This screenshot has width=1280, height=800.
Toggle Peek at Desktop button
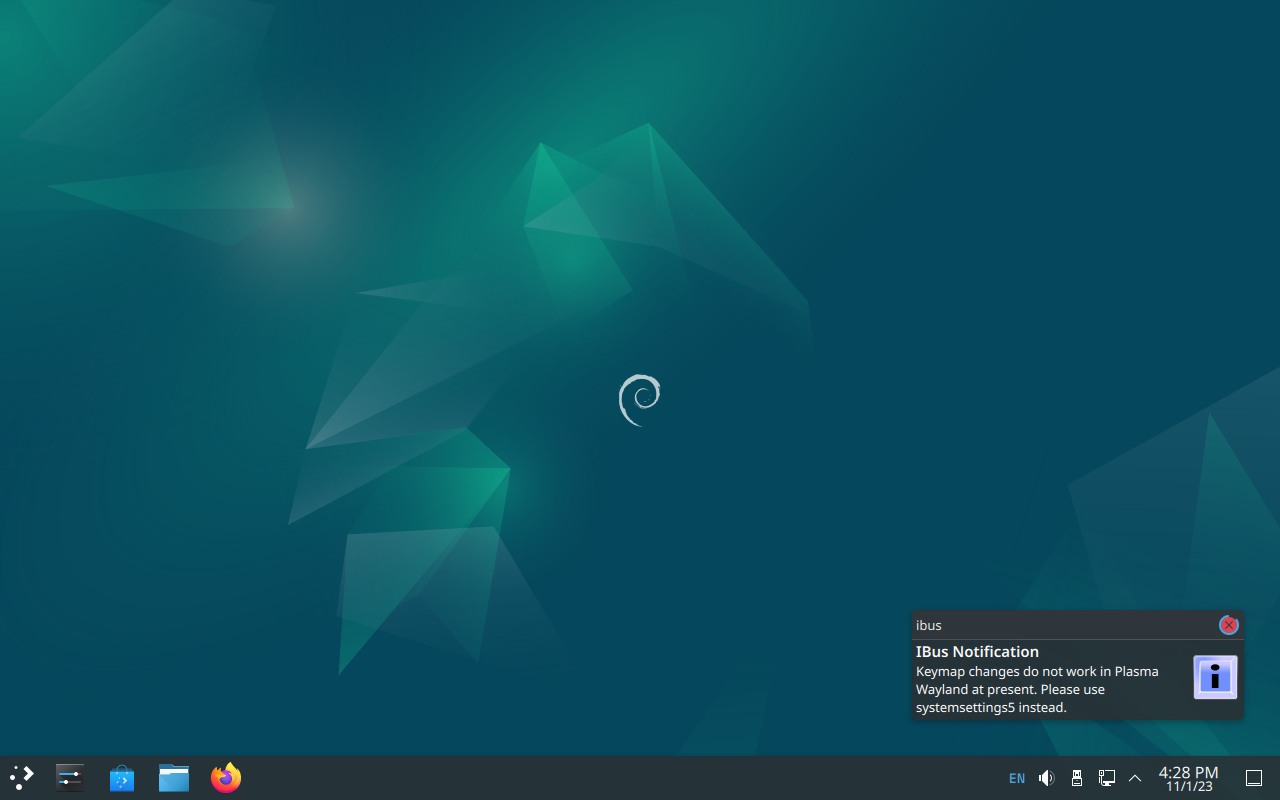(1254, 778)
